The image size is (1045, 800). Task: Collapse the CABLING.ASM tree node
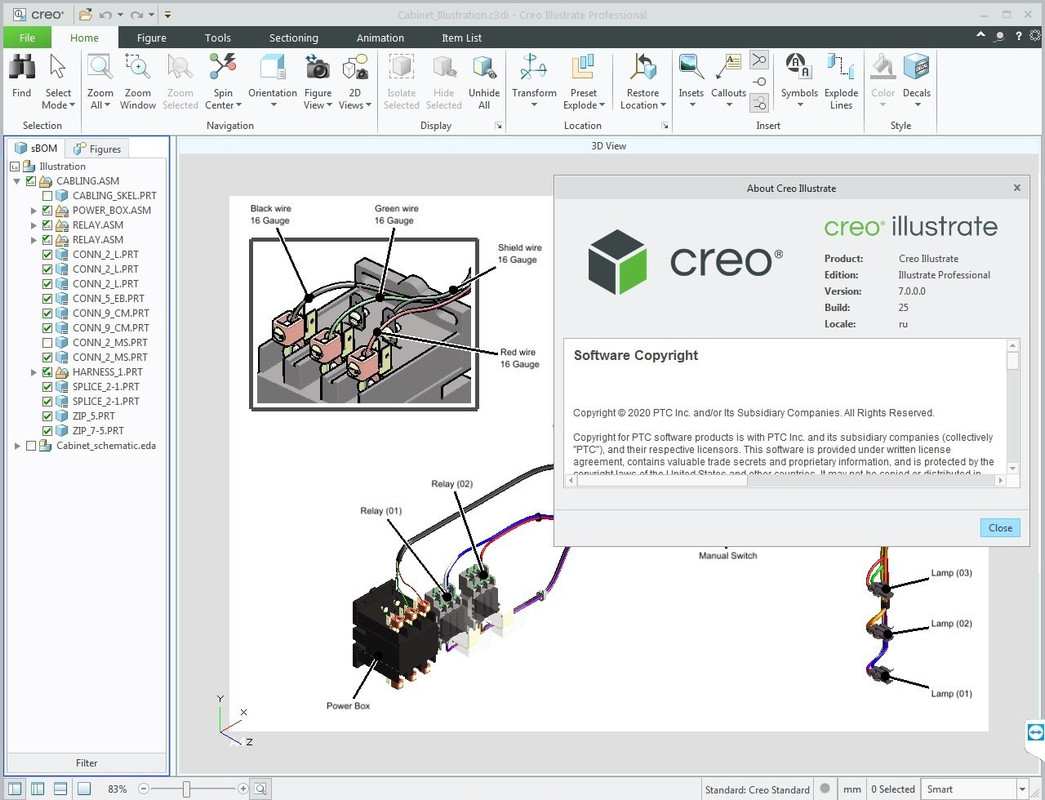(x=17, y=181)
